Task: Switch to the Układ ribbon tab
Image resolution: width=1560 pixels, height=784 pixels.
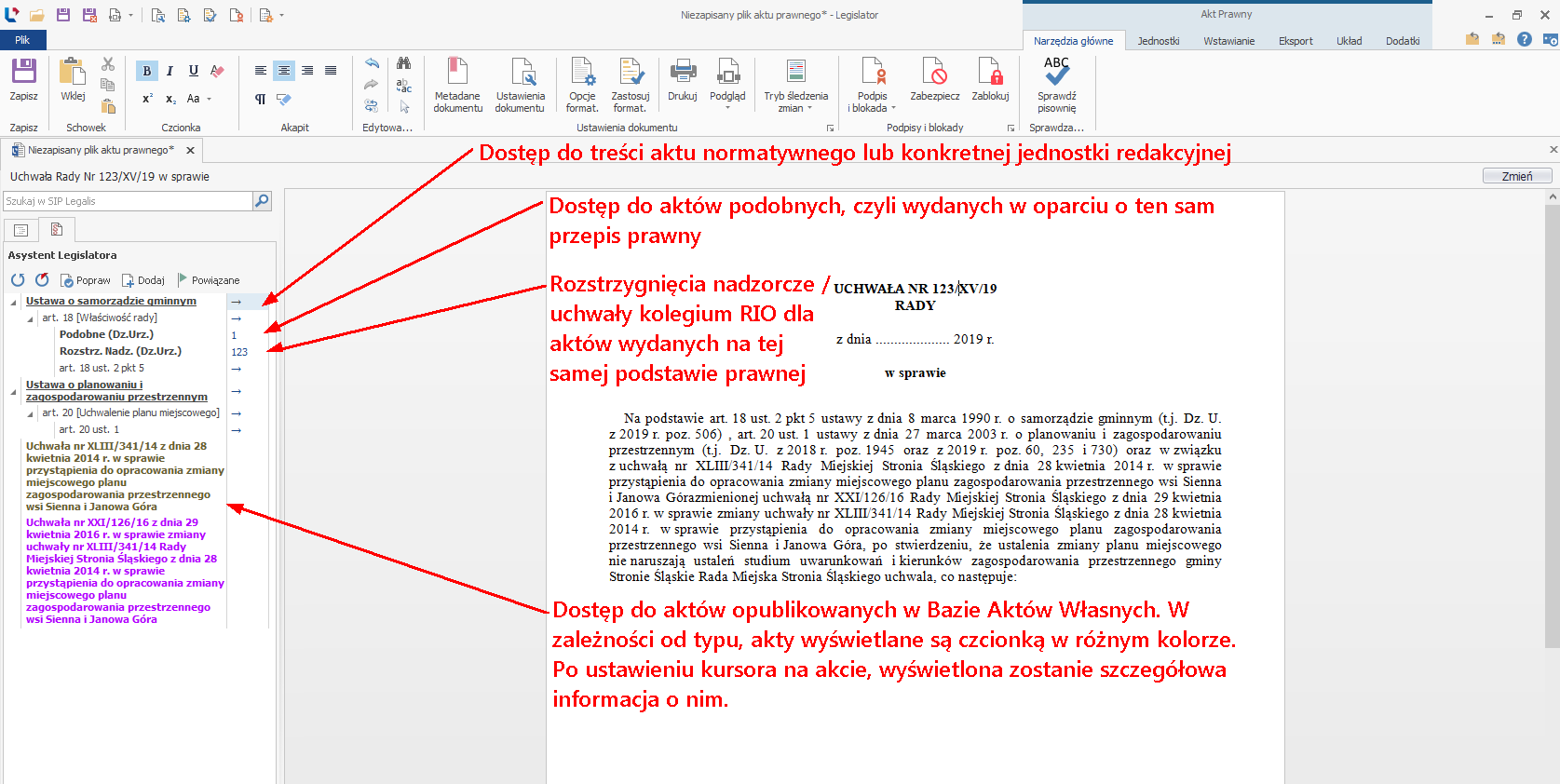Action: [x=1349, y=41]
